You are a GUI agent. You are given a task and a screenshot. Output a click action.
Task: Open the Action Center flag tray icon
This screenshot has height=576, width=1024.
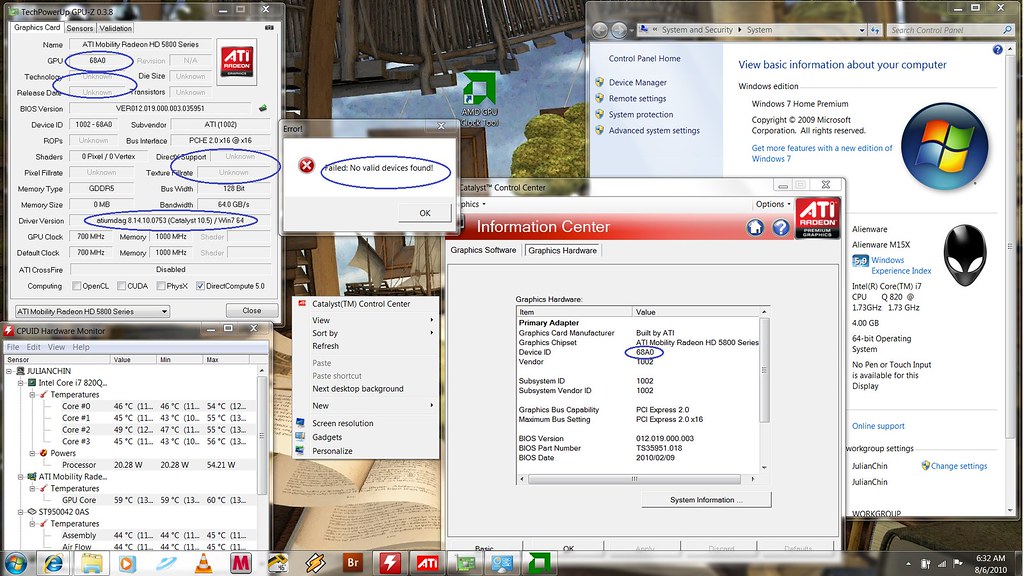958,563
